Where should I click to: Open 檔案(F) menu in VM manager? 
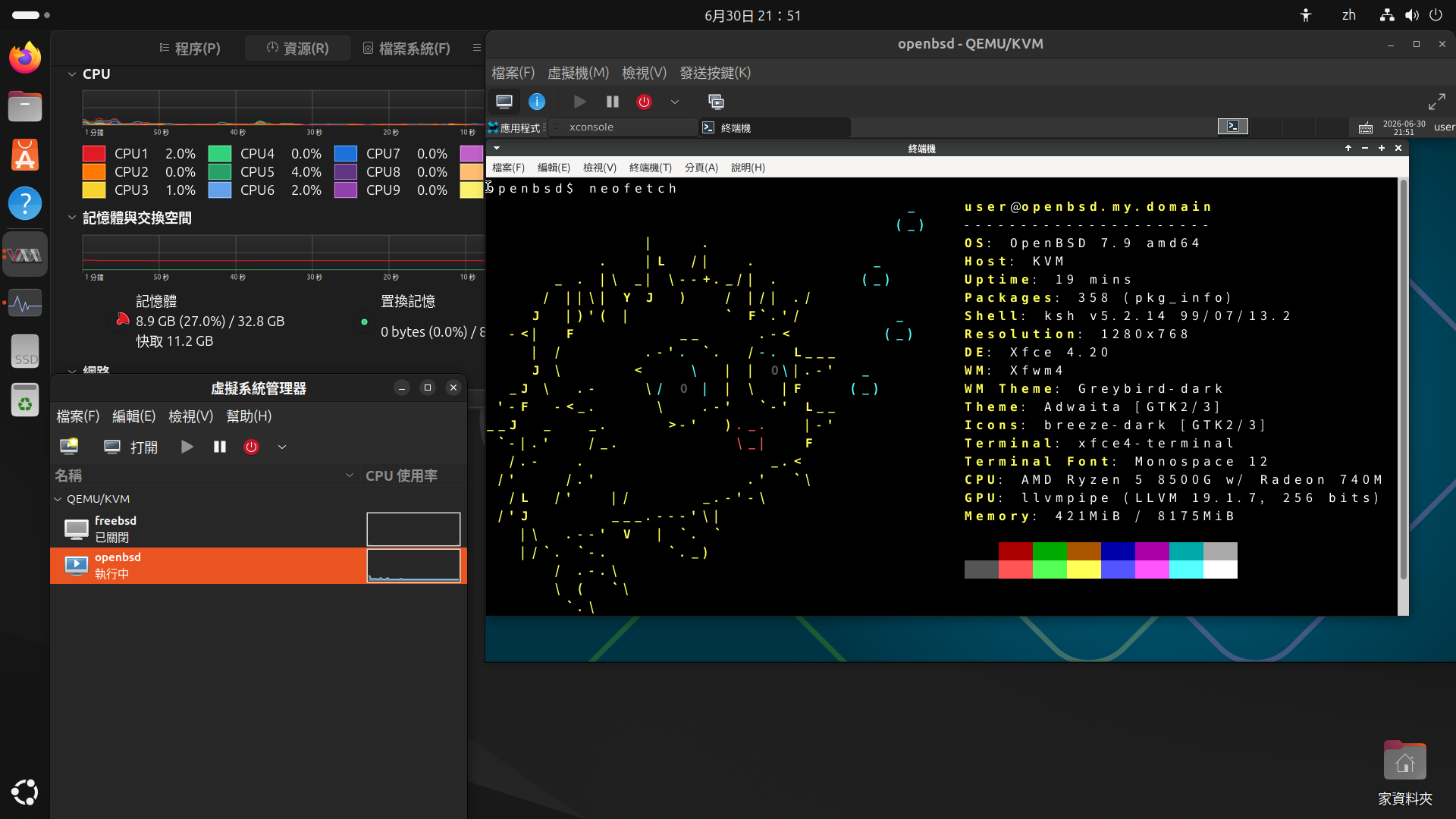click(x=78, y=416)
